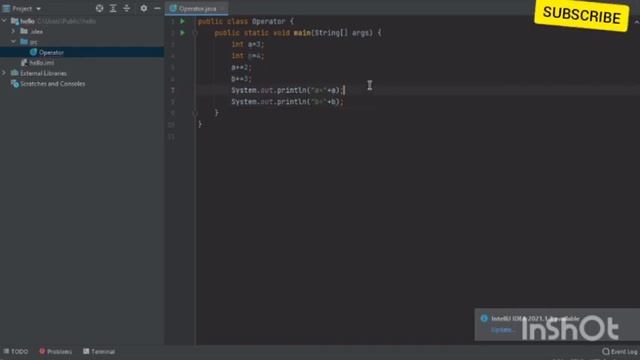Switch to the Operator.java editor tab
The height and width of the screenshot is (360, 640).
pyautogui.click(x=197, y=8)
